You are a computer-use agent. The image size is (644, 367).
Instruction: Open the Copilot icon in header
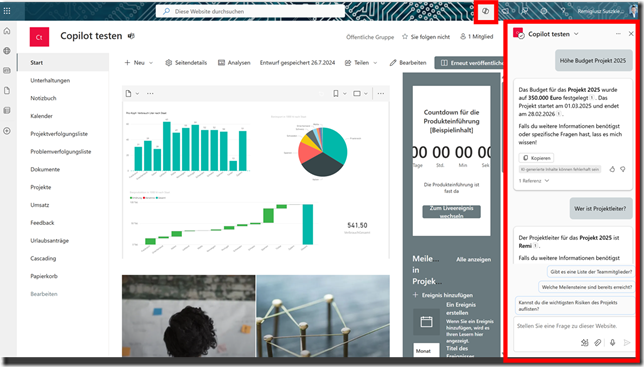coord(485,11)
